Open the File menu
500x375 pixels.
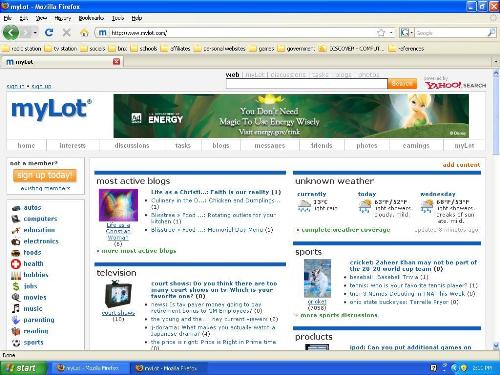(x=8, y=18)
